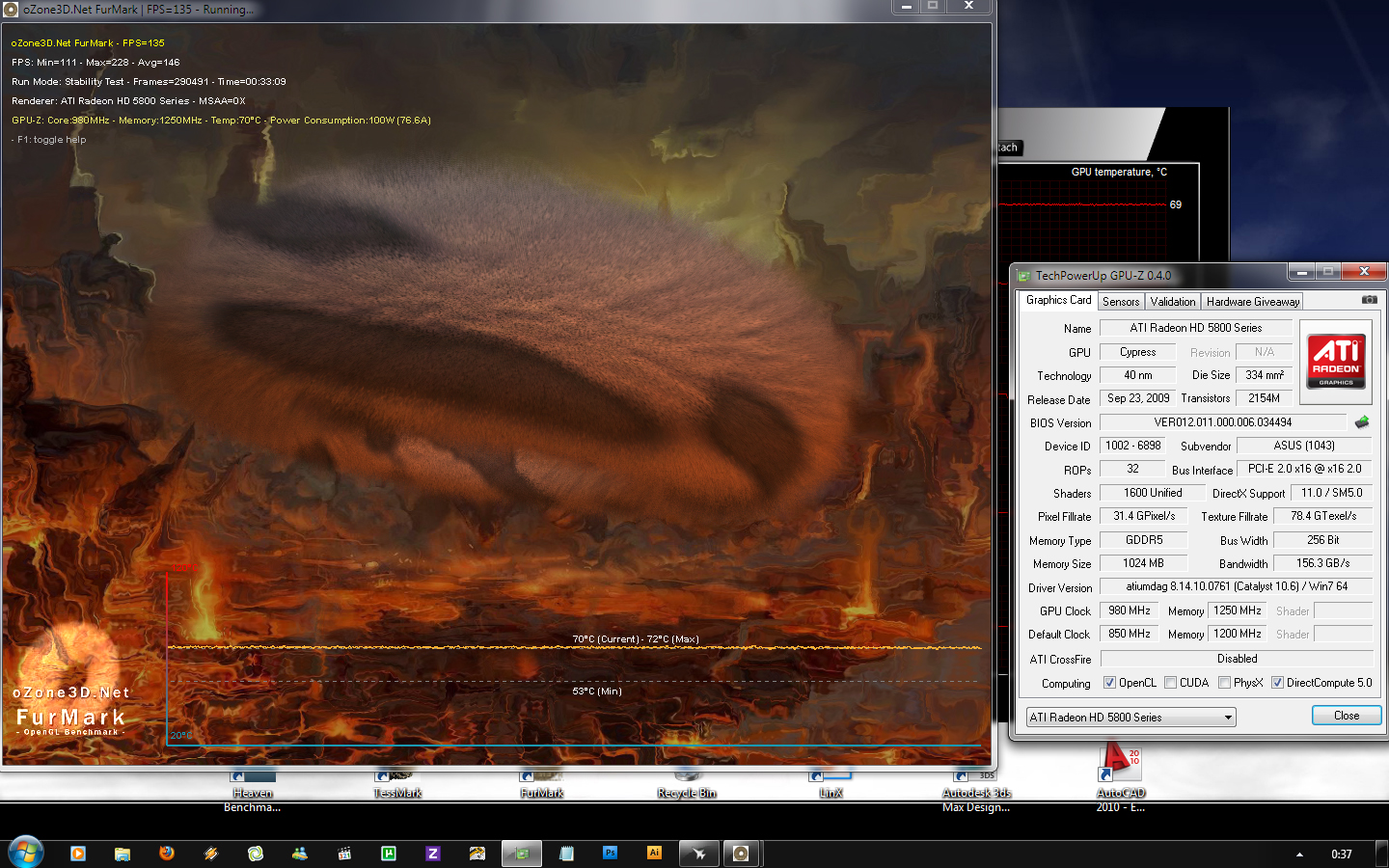Click the ATI Radeon logo in GPU-Z
The width and height of the screenshot is (1389, 868).
[x=1336, y=360]
